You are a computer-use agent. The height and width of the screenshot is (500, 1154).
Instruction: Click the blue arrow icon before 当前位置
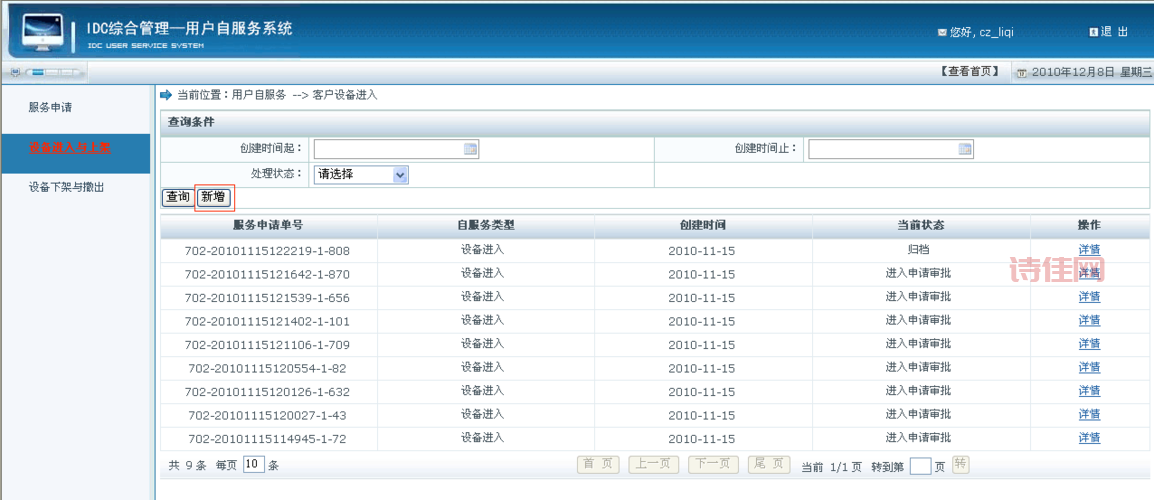[166, 95]
